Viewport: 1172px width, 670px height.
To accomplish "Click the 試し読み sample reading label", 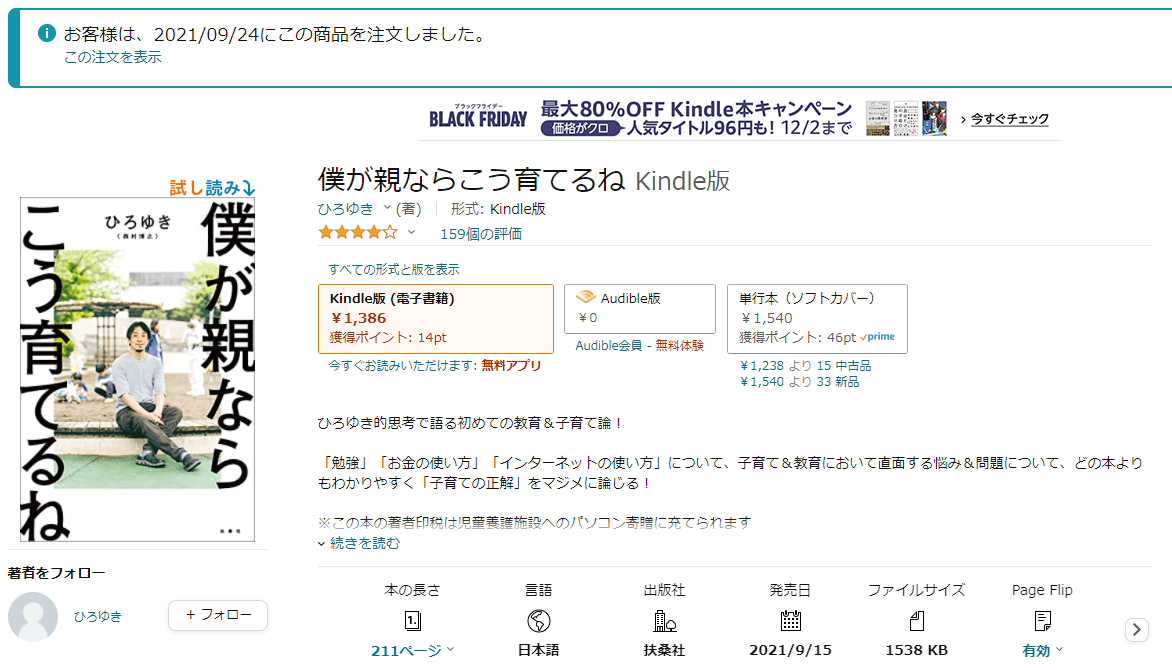I will [212, 187].
